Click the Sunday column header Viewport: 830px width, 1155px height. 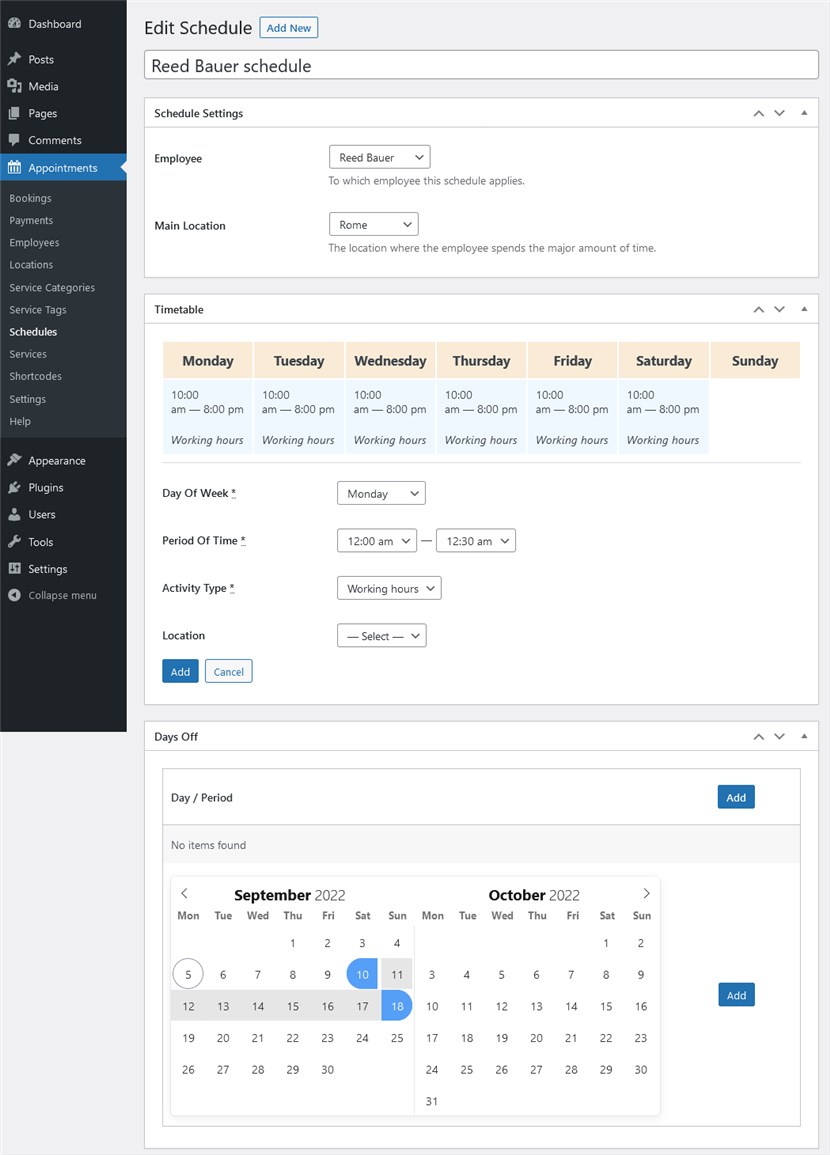click(x=755, y=360)
